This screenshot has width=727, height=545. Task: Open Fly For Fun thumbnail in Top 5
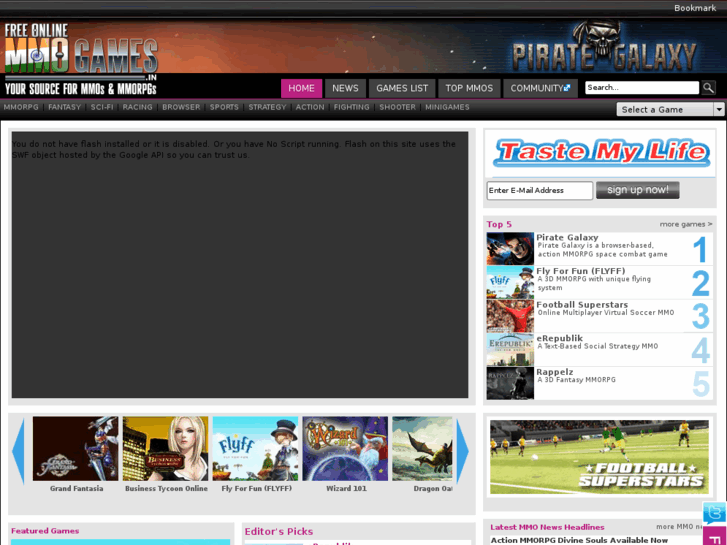point(510,282)
